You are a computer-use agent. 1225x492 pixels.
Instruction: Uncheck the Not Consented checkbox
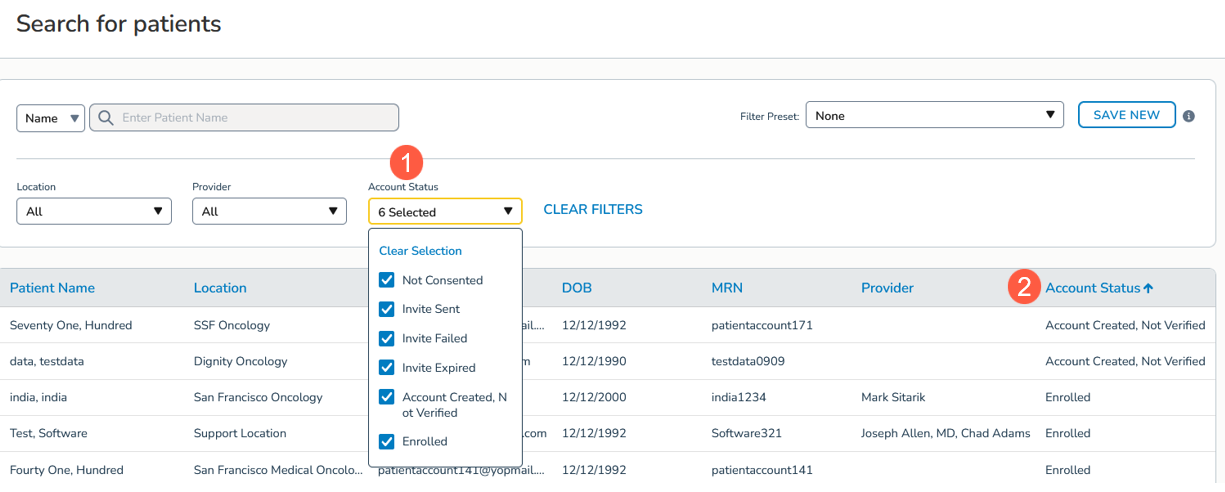point(387,280)
